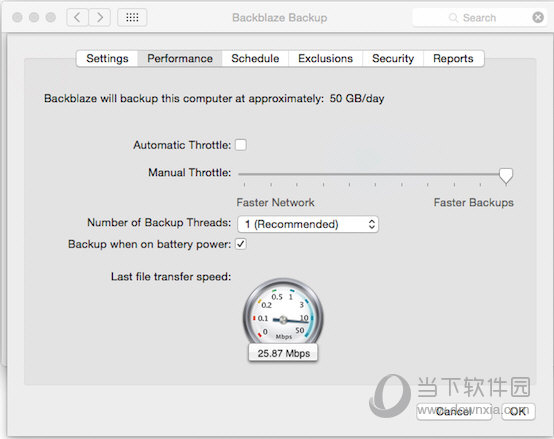Screen dimensions: 554x439
Task: Open the Exclusions tab
Action: 325,58
